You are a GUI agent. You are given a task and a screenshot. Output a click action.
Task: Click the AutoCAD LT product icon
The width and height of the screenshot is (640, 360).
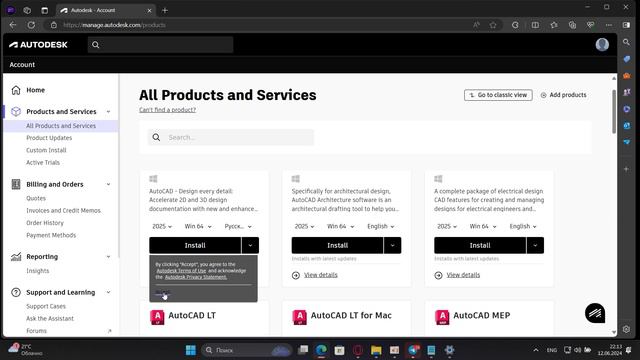(157, 317)
